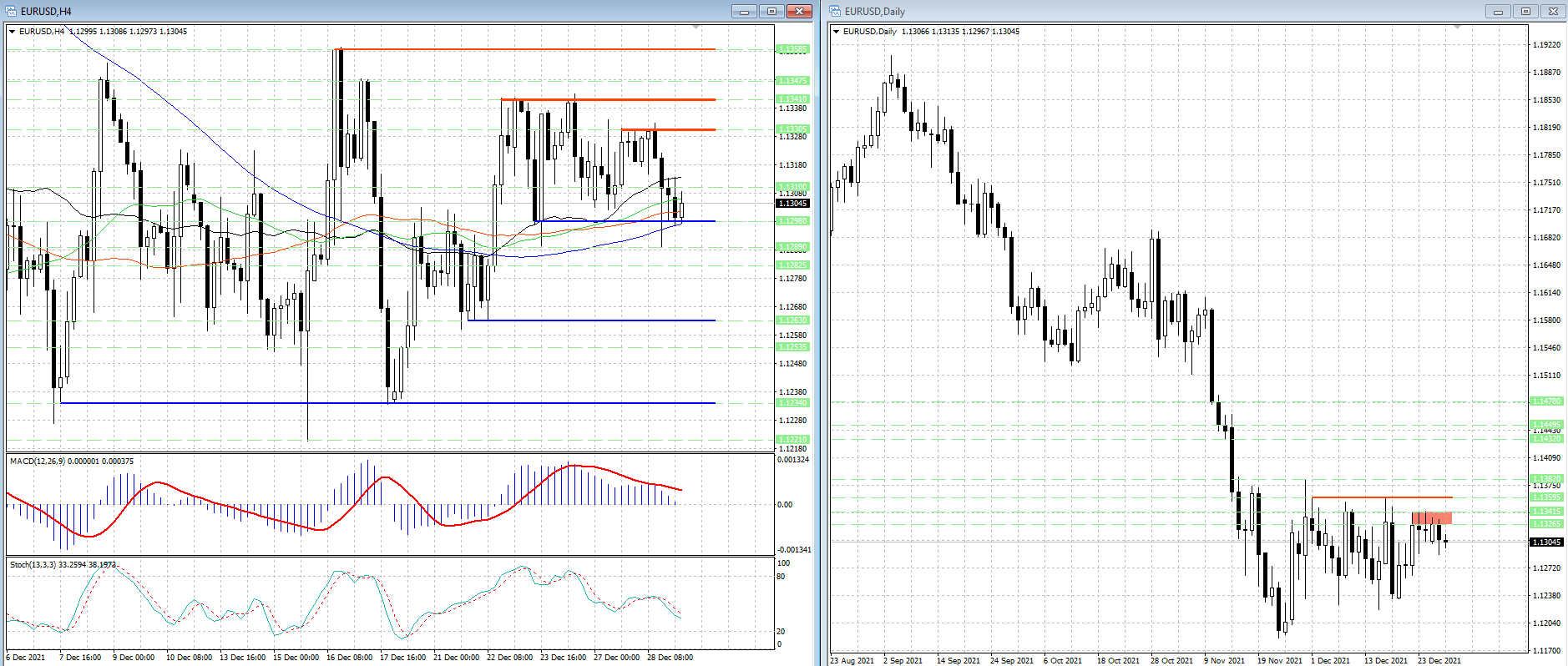Click the EURUSD,Daily window chart icon

(x=835, y=11)
